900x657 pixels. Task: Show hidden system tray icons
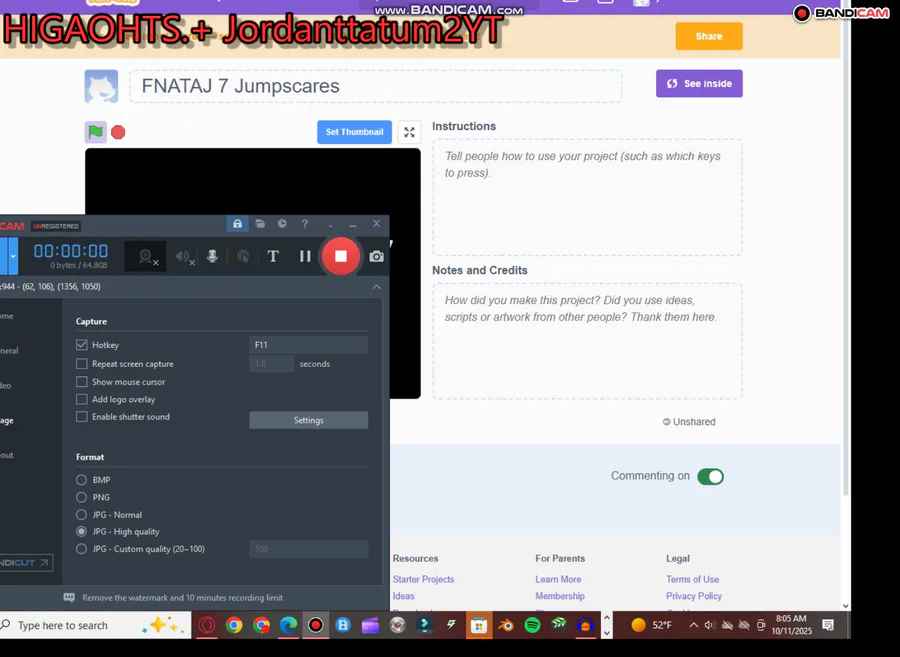click(693, 625)
